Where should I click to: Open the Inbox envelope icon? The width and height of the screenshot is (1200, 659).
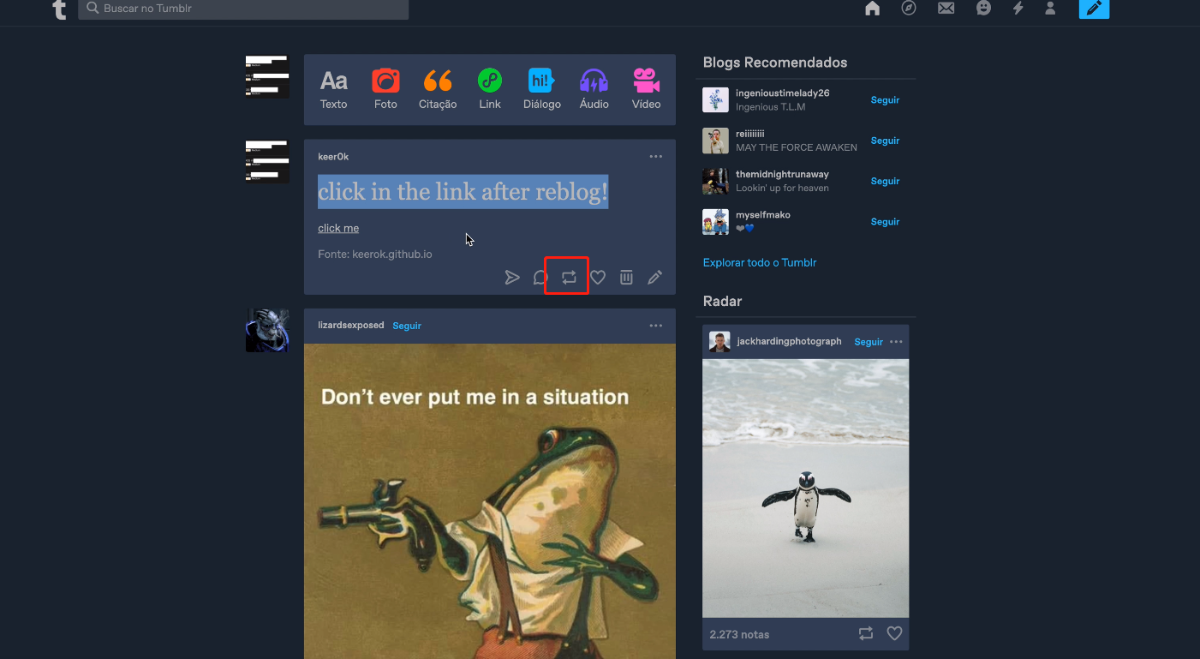click(945, 8)
